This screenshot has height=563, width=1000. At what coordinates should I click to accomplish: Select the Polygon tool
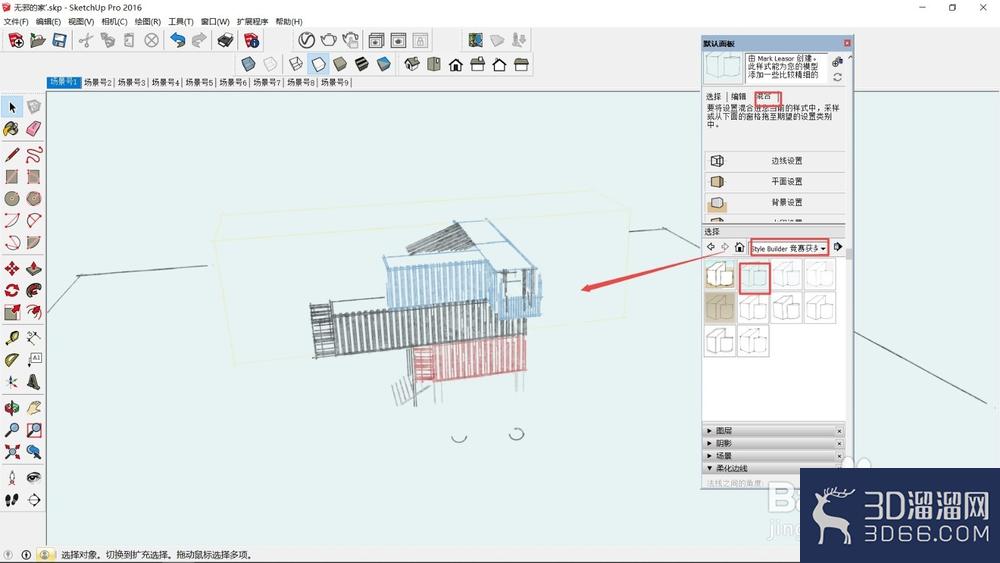[34, 198]
